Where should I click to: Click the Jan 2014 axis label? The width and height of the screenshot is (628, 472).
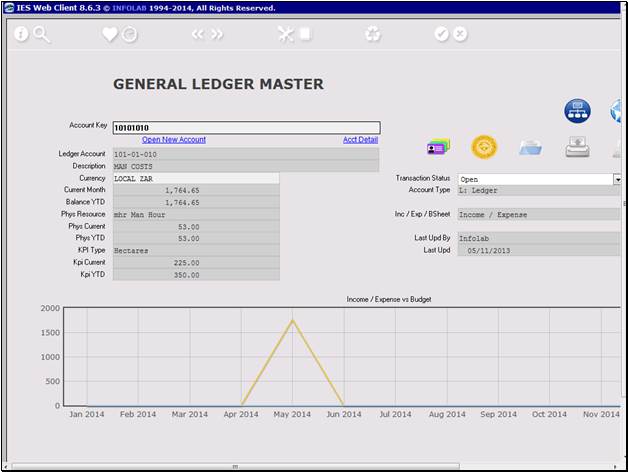tap(87, 414)
